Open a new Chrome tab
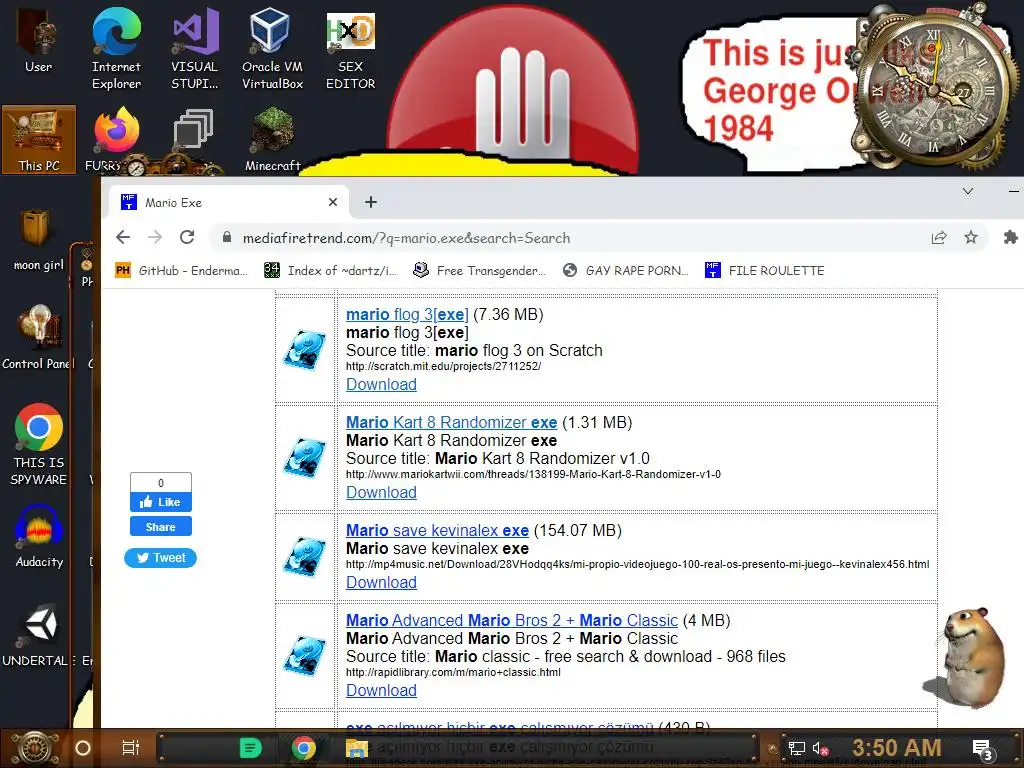Screen dimensions: 1024x768 (x=371, y=202)
